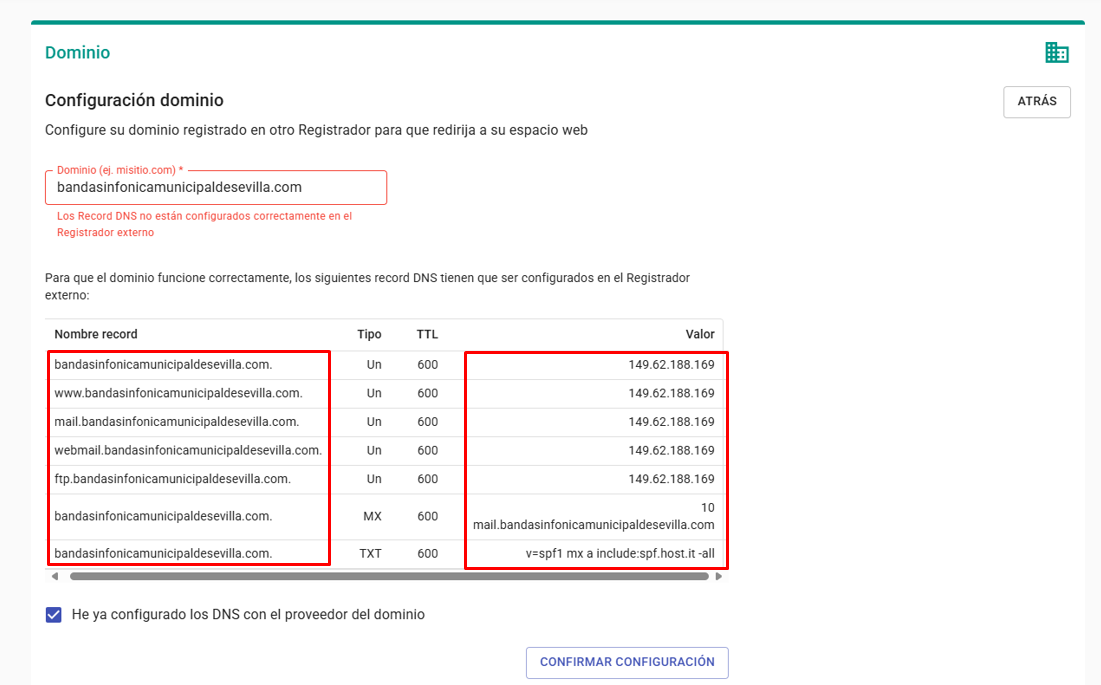The width and height of the screenshot is (1101, 685).
Task: Click the red DNS error message text
Action: pyautogui.click(x=204, y=225)
